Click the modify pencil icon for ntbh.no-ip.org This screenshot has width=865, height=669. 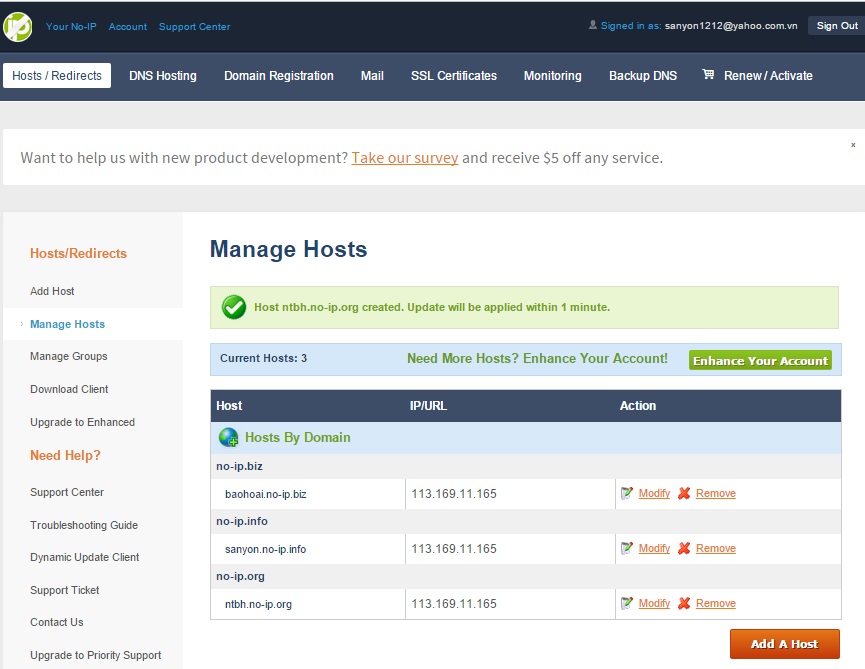(627, 603)
